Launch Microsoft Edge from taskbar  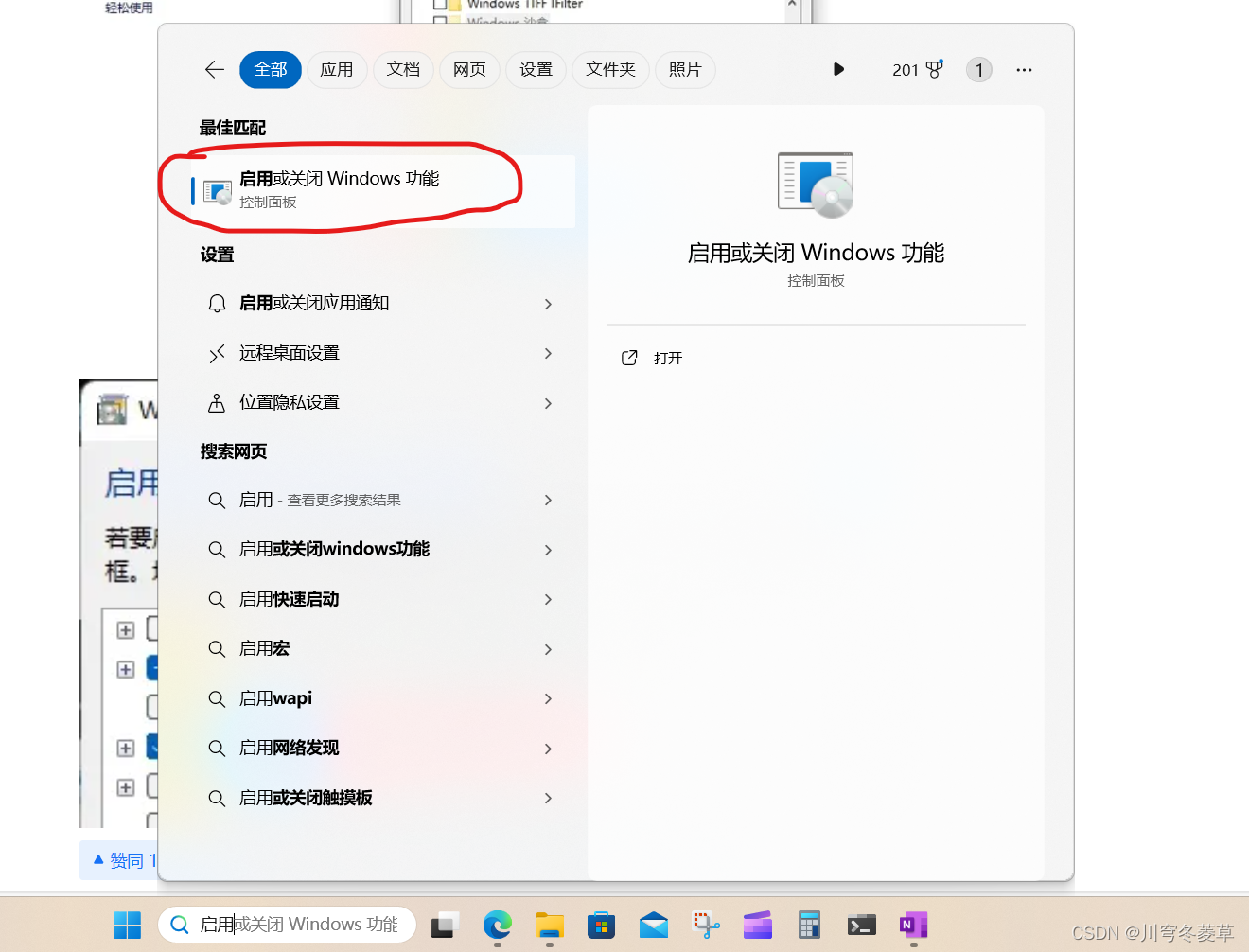pos(498,925)
